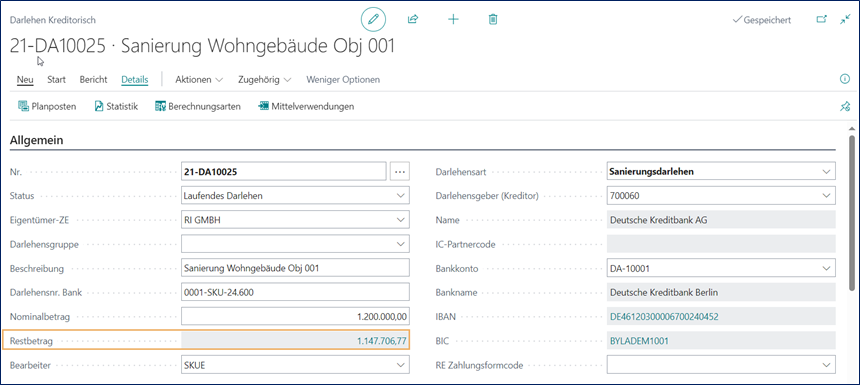The width and height of the screenshot is (860, 385).
Task: Click the collapse page arrows icon
Action: (845, 20)
